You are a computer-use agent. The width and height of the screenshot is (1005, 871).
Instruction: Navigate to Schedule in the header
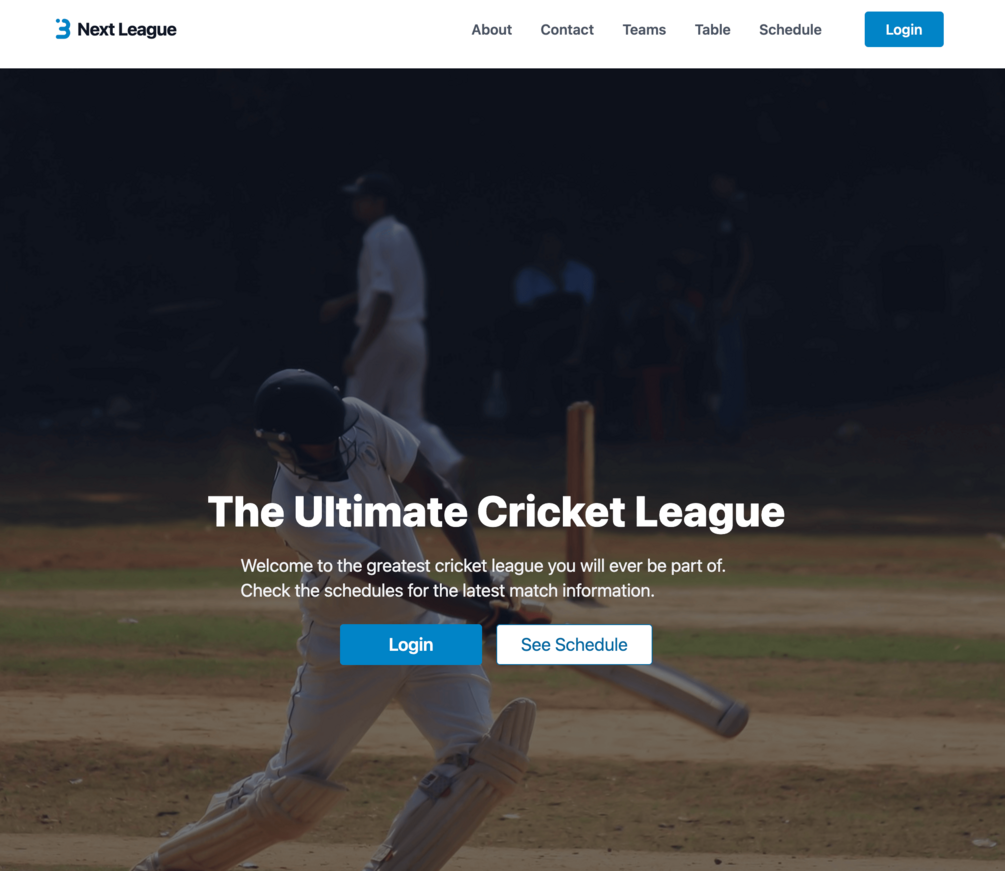point(790,29)
